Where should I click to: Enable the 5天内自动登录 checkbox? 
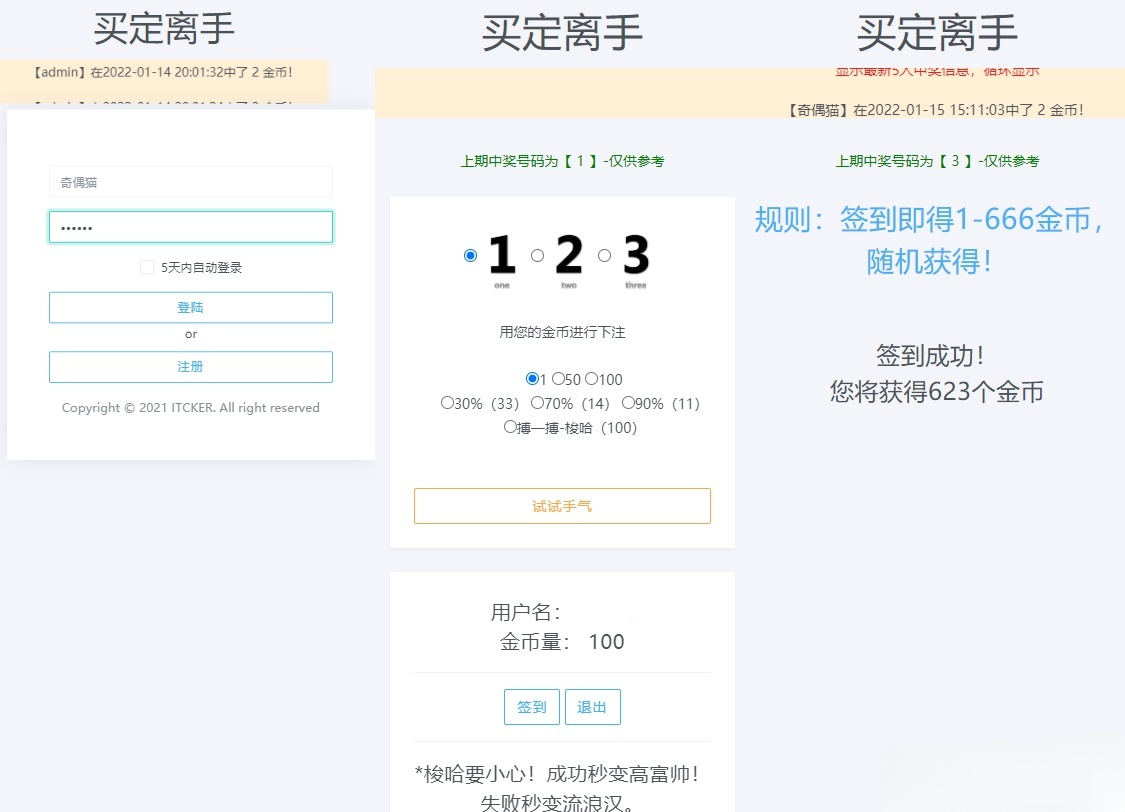point(145,266)
